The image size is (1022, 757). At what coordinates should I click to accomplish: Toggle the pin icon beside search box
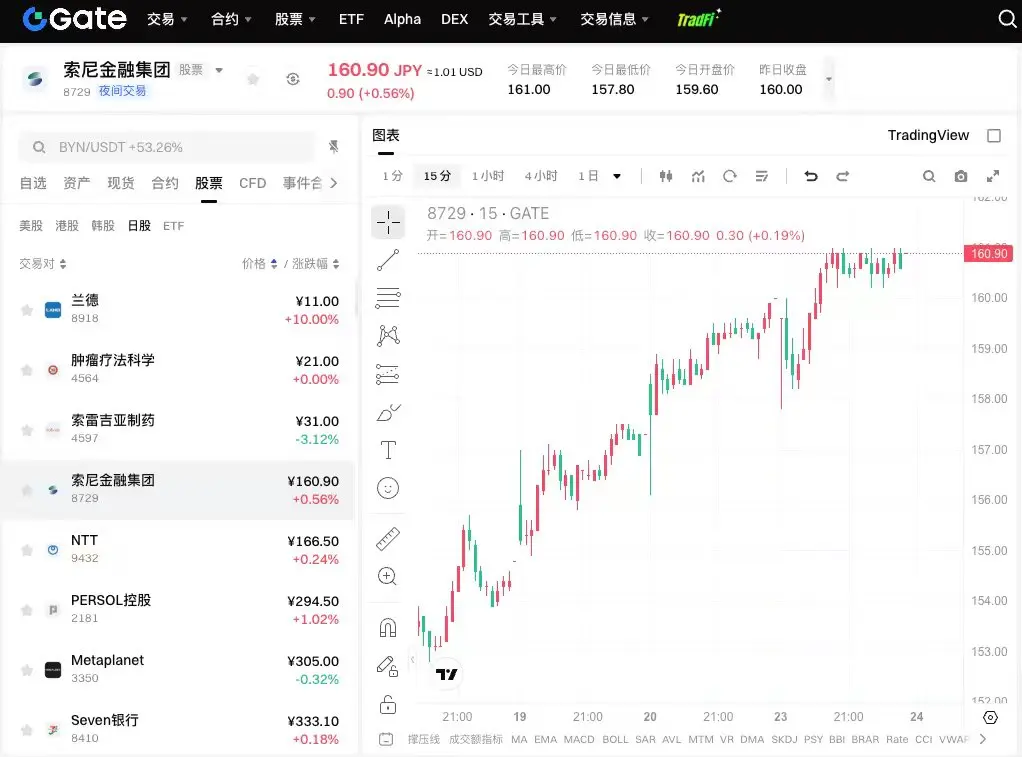click(x=333, y=147)
